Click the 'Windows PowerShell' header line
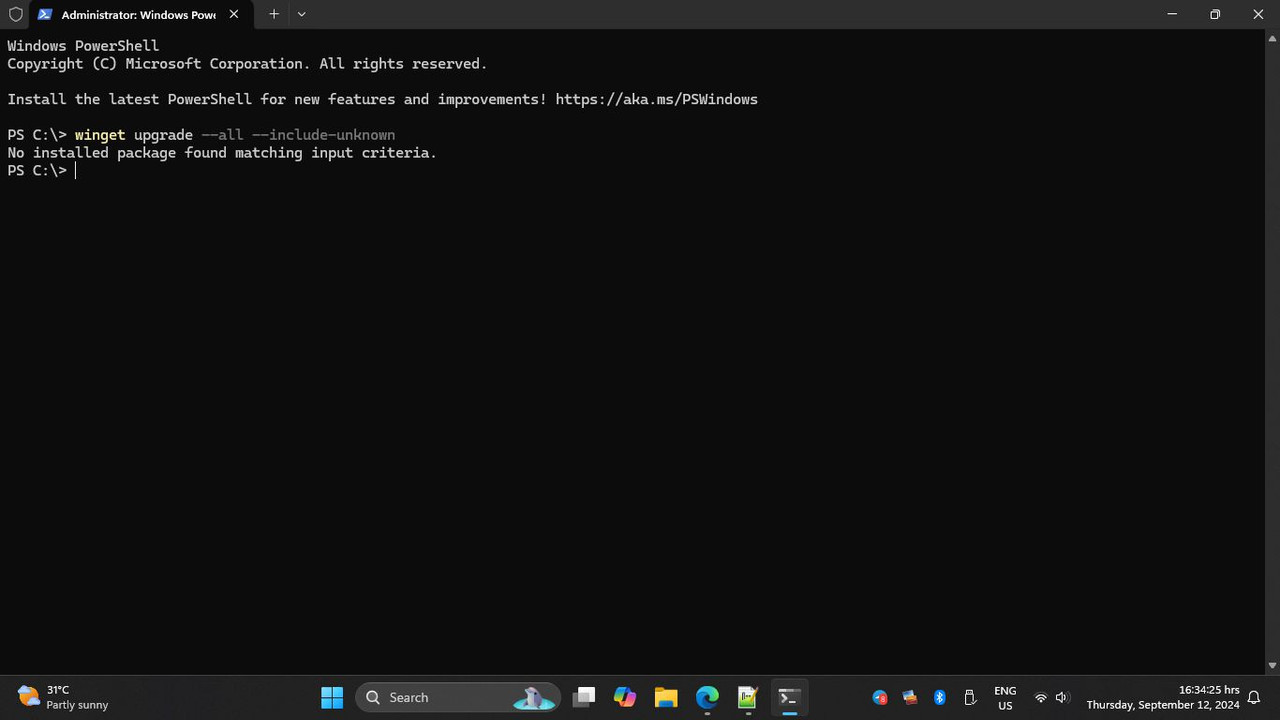Image resolution: width=1280 pixels, height=720 pixels. [x=83, y=46]
